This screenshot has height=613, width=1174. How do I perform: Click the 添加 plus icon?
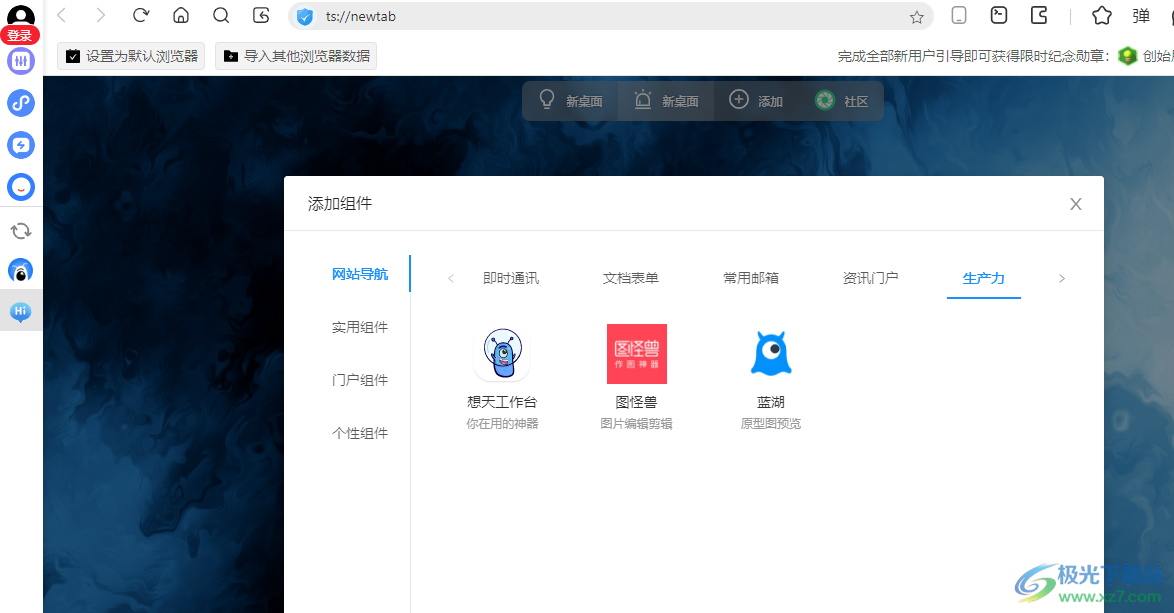(738, 100)
